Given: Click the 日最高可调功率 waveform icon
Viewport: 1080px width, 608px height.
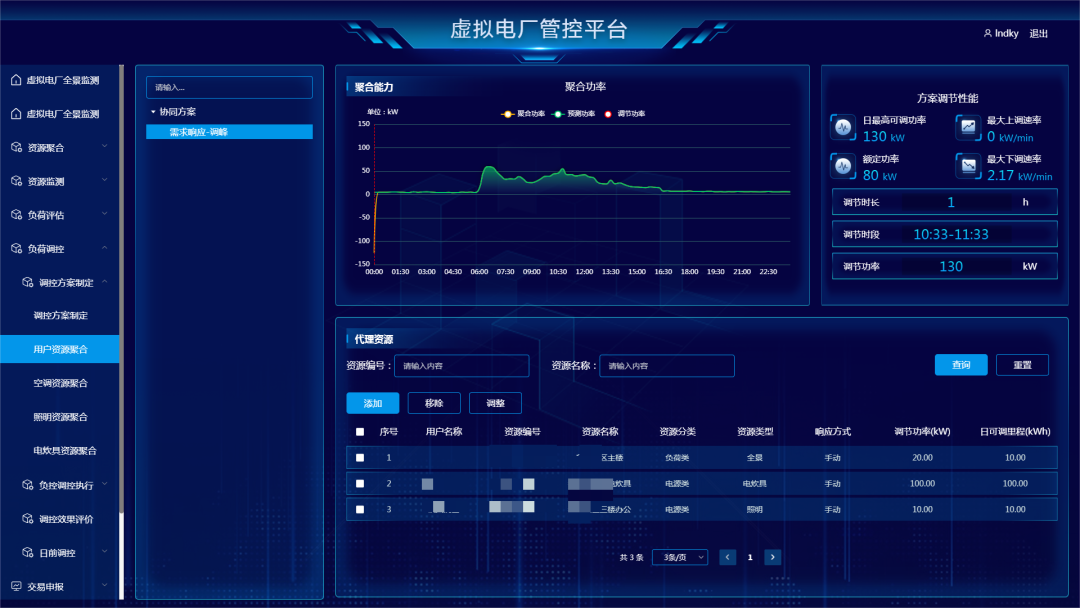Looking at the screenshot, I should 842,128.
